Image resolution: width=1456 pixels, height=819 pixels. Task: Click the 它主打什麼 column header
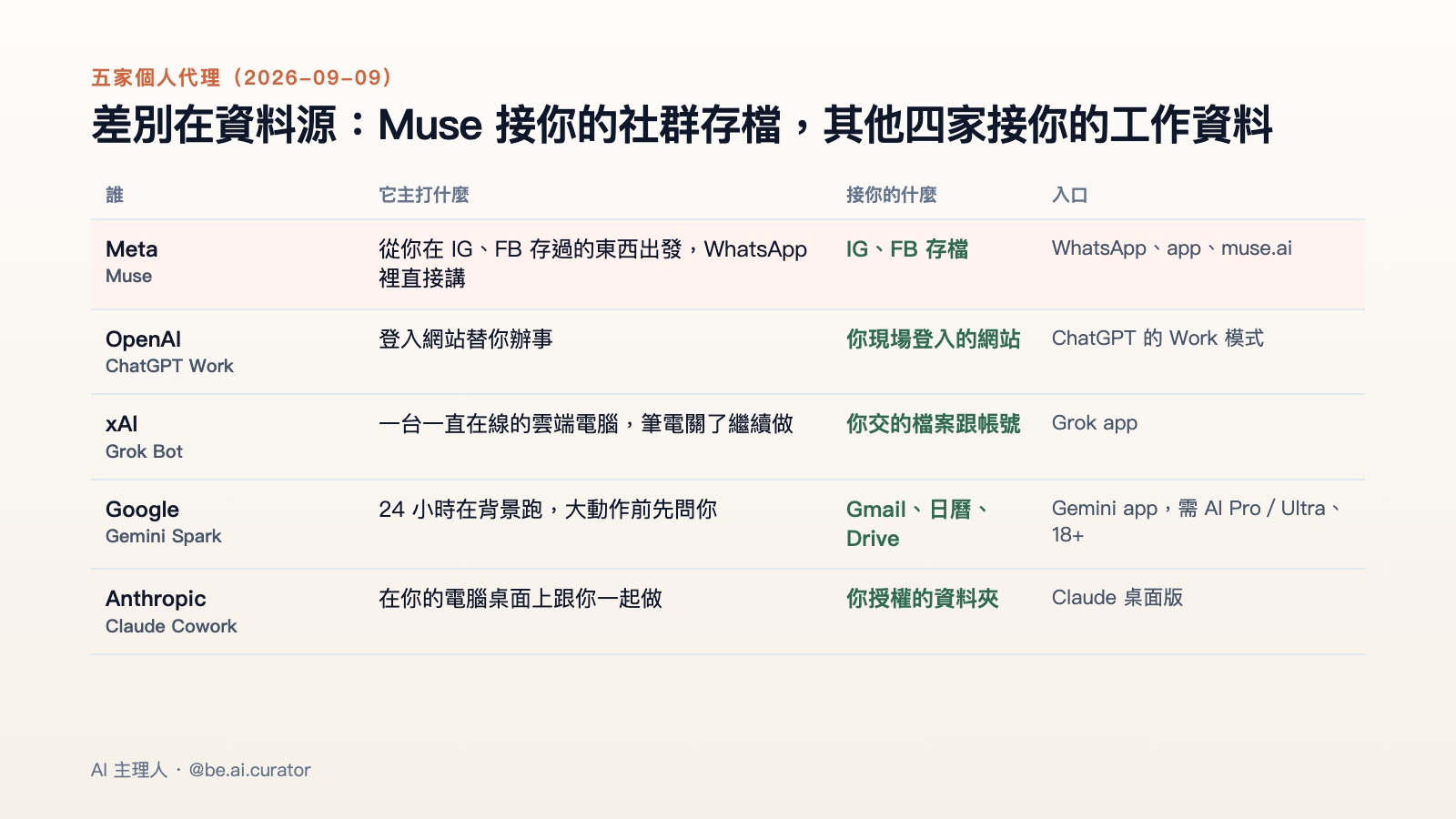[424, 195]
